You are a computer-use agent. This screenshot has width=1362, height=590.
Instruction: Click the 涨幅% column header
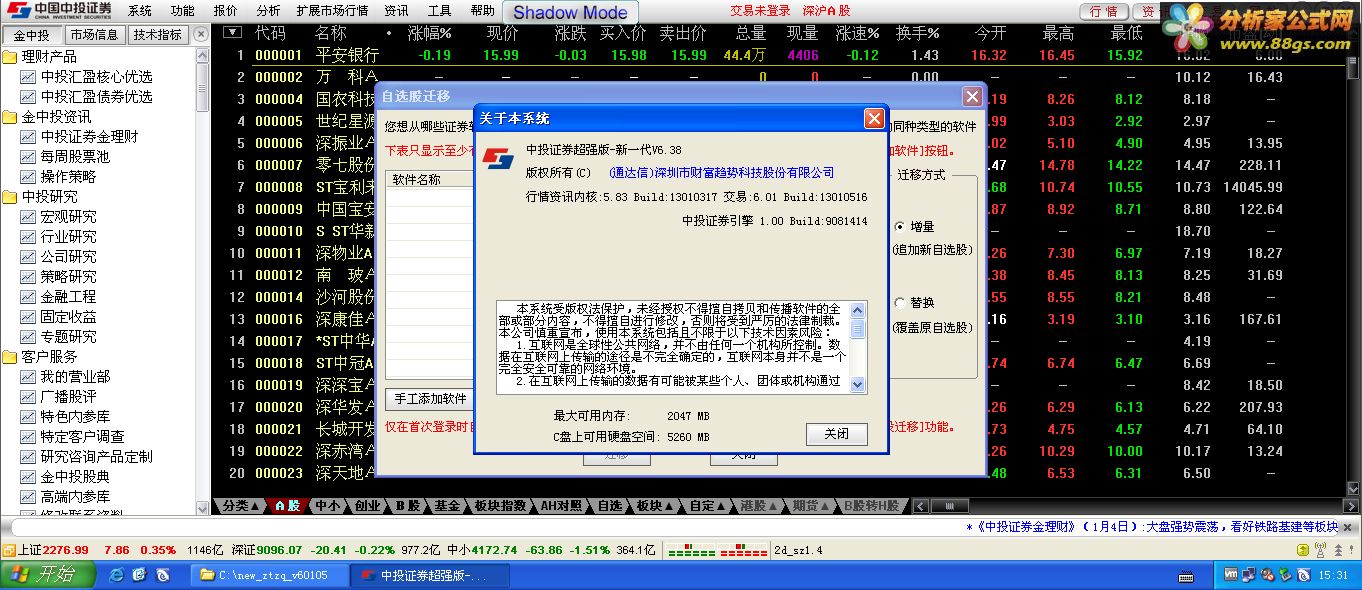429,33
